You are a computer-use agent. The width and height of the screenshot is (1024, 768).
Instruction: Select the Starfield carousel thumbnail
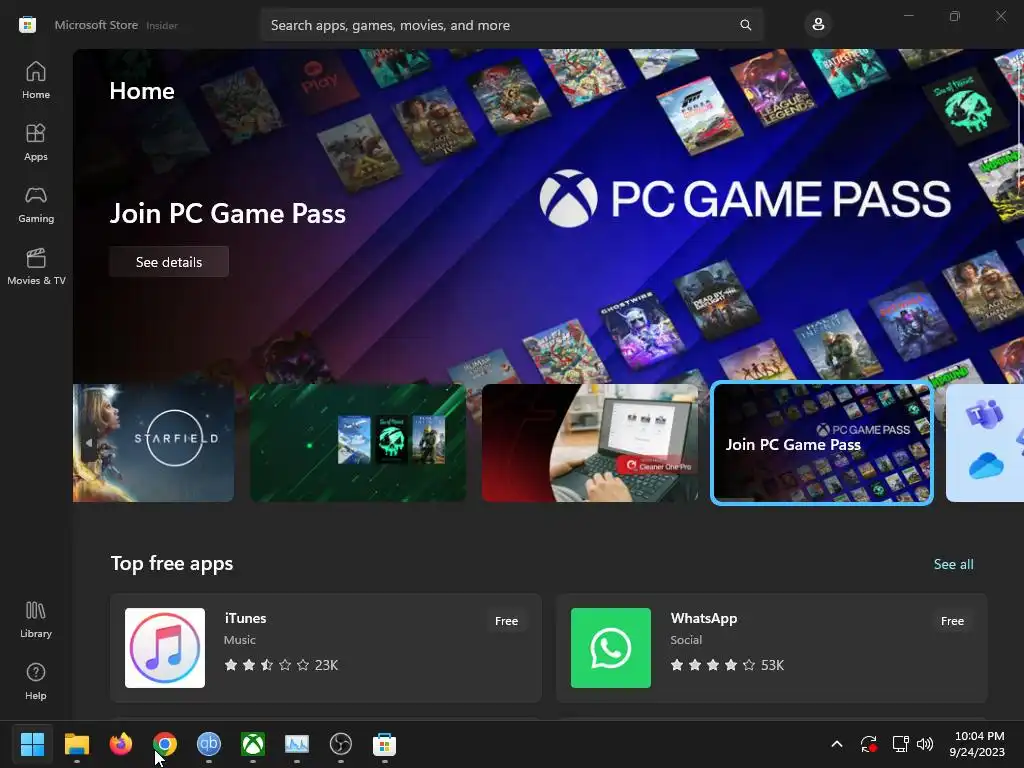click(x=153, y=443)
